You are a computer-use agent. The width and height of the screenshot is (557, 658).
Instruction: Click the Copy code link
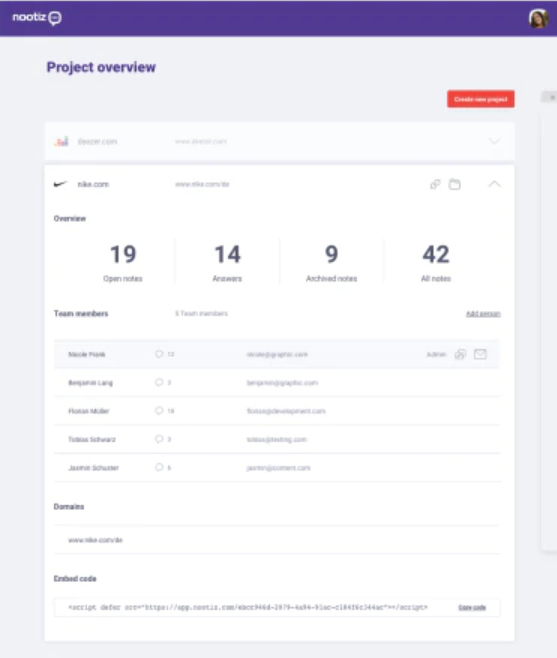tap(472, 607)
